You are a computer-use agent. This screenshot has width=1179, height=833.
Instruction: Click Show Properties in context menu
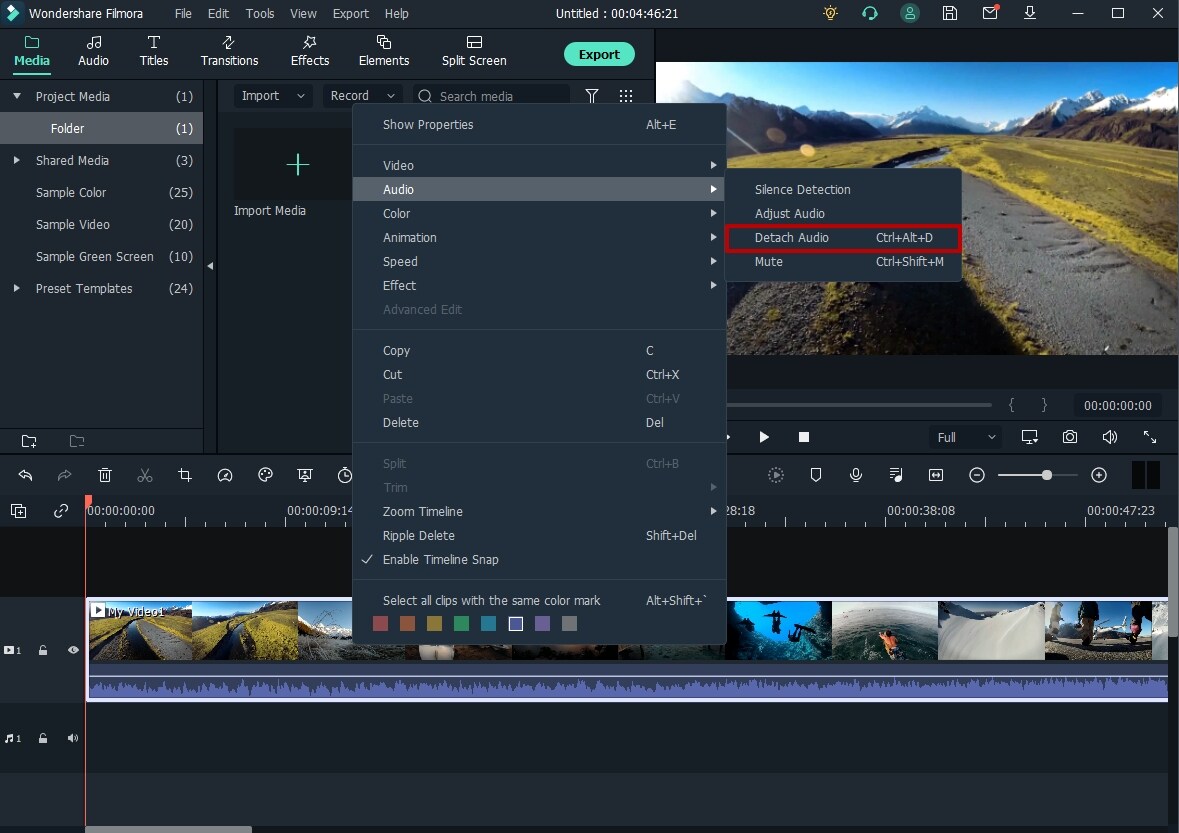point(539,125)
